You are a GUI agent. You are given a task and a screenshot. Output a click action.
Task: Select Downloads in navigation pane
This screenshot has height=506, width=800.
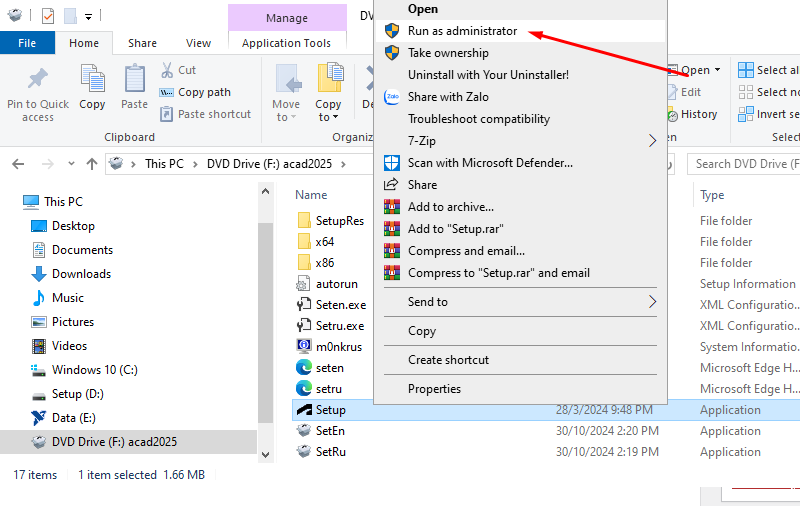(x=81, y=274)
